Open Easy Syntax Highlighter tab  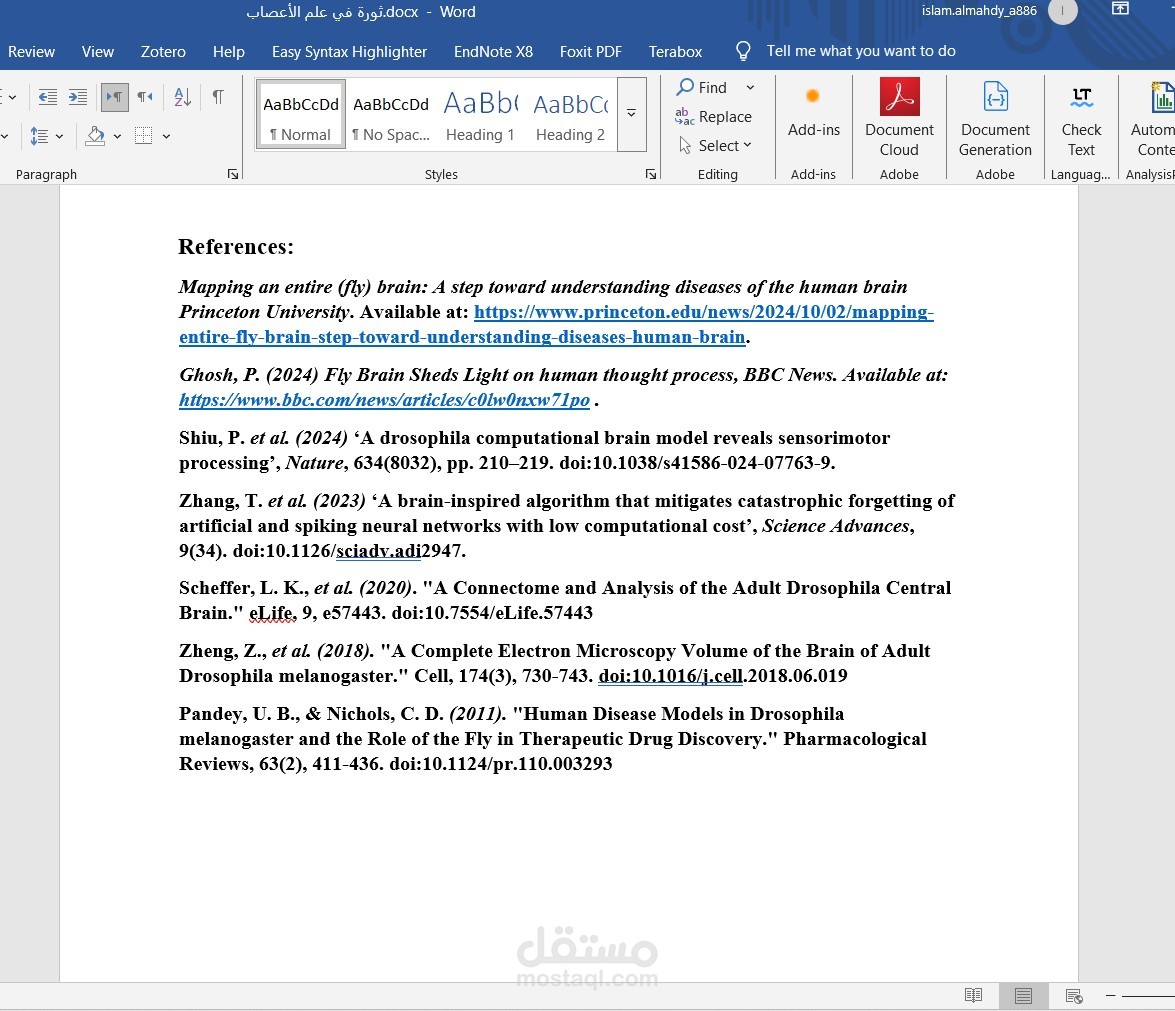pyautogui.click(x=349, y=52)
